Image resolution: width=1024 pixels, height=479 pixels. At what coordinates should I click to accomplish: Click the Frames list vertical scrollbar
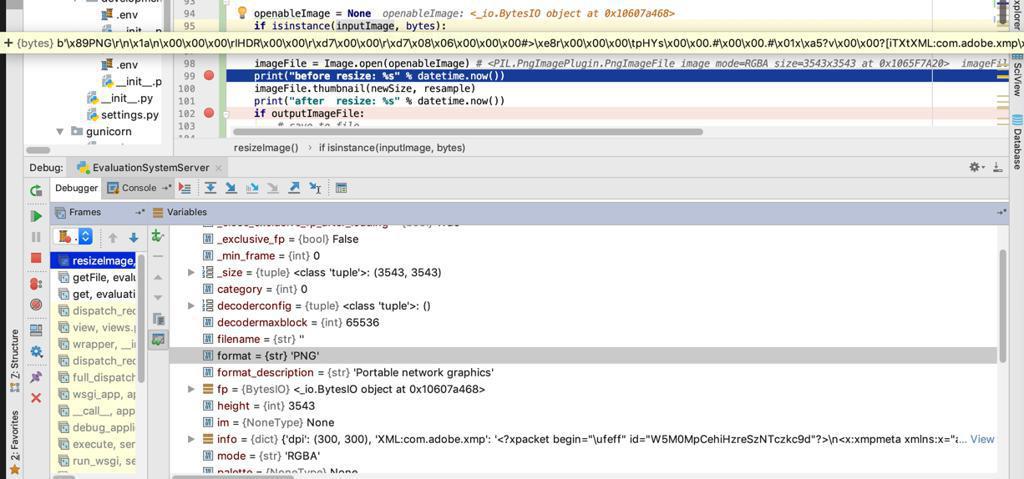[140, 320]
